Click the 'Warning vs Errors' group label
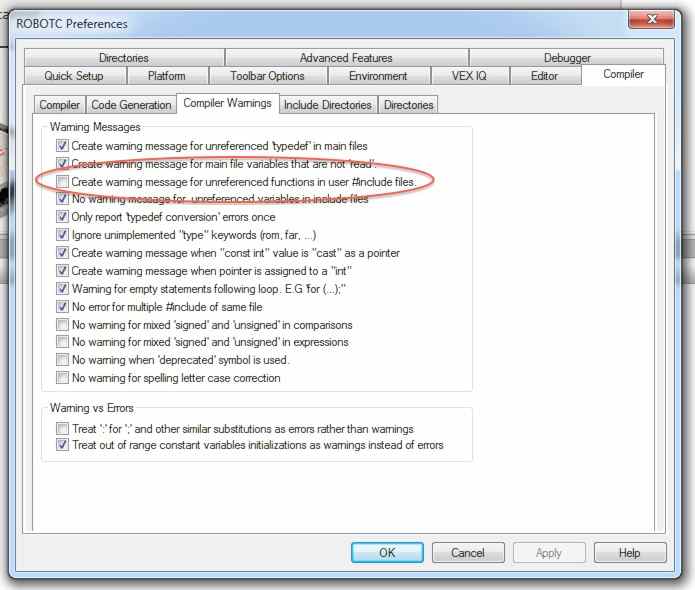Viewport: 695px width, 590px height. click(91, 408)
